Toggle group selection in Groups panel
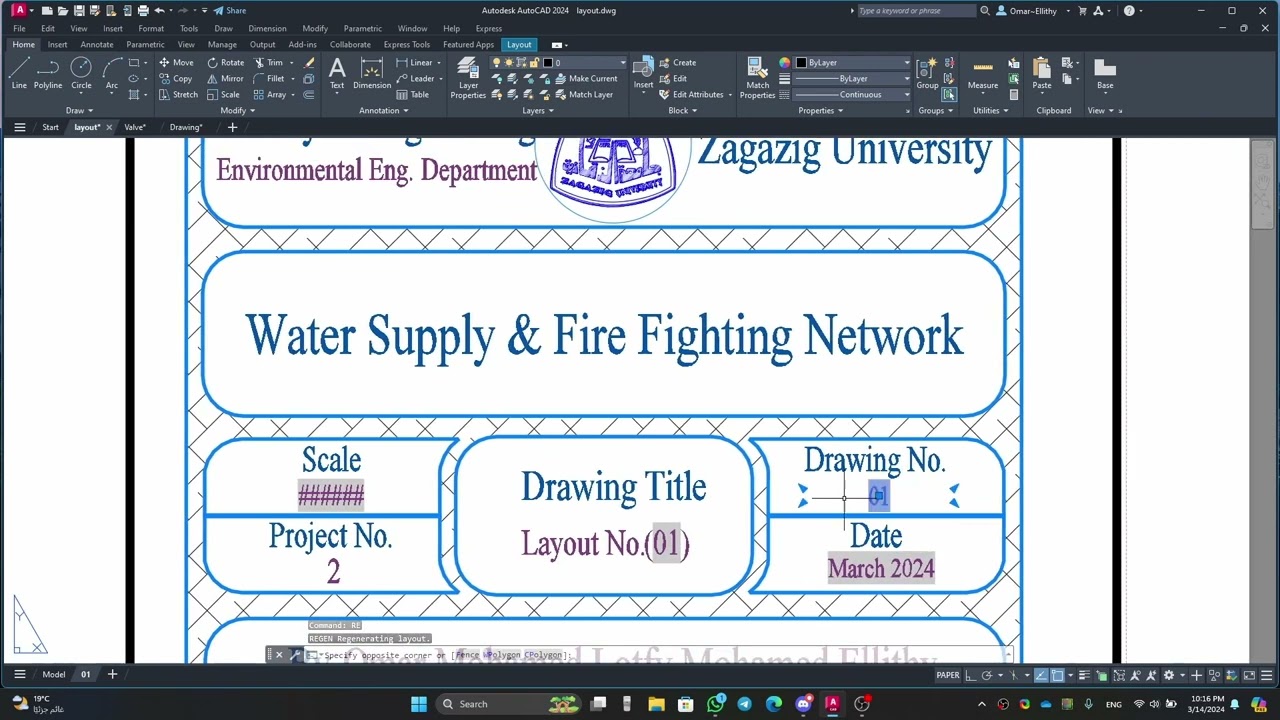1280x720 pixels. (x=949, y=94)
